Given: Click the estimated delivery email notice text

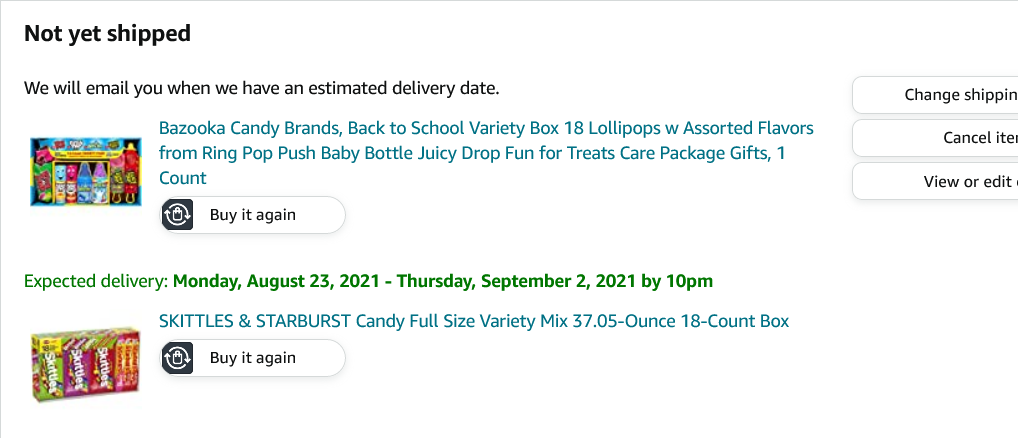Looking at the screenshot, I should [x=261, y=88].
